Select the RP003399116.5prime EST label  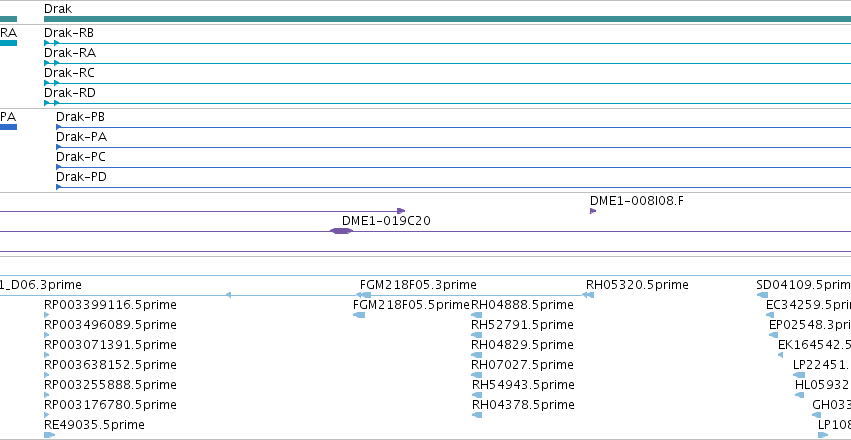pyautogui.click(x=110, y=305)
